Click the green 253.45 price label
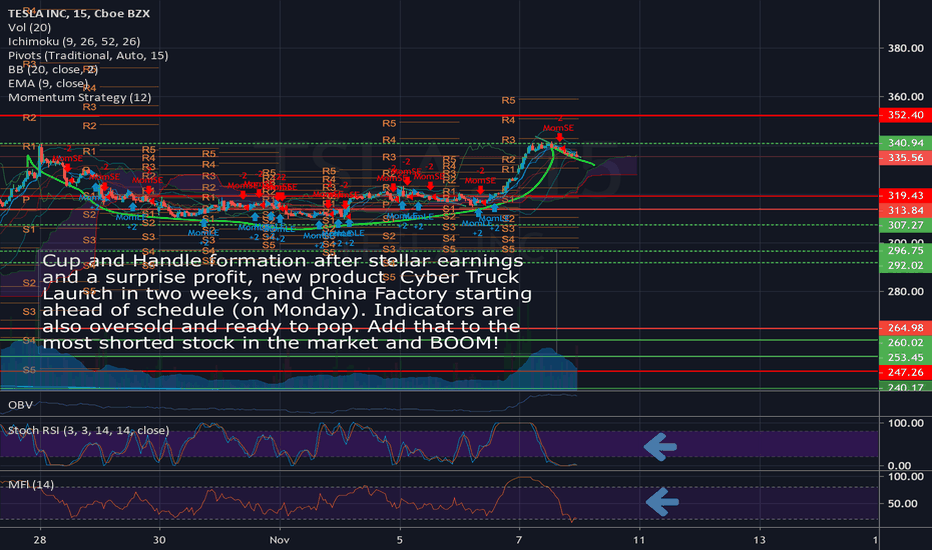This screenshot has height=550, width=932. click(905, 357)
